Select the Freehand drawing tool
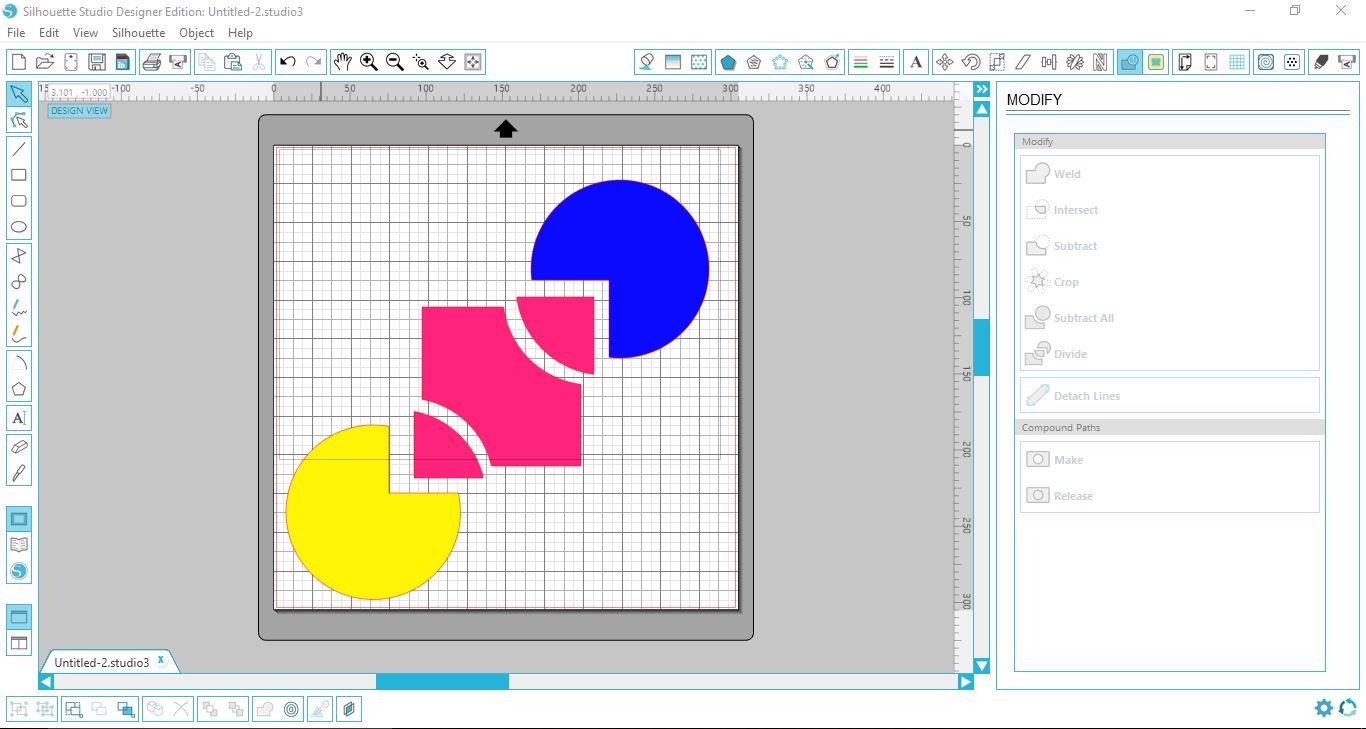Viewport: 1366px width, 729px height. 18,308
